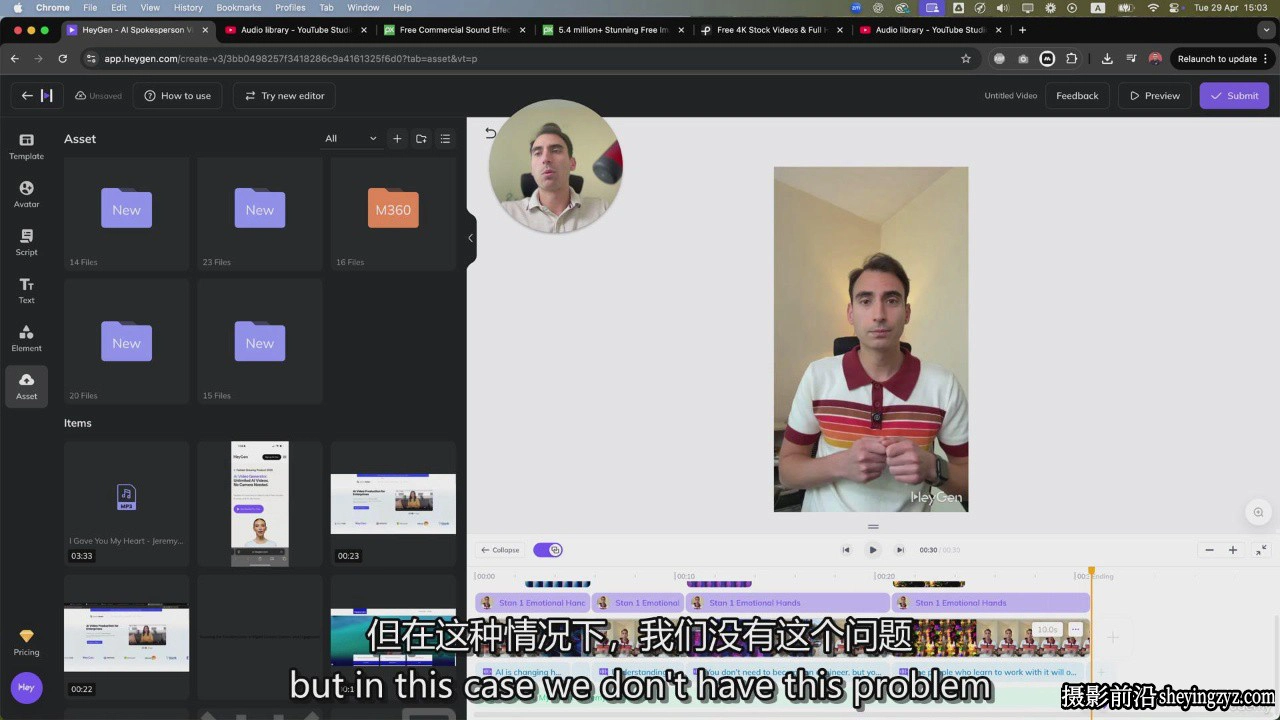Image resolution: width=1280 pixels, height=720 pixels.
Task: Play the timeline video
Action: (872, 550)
